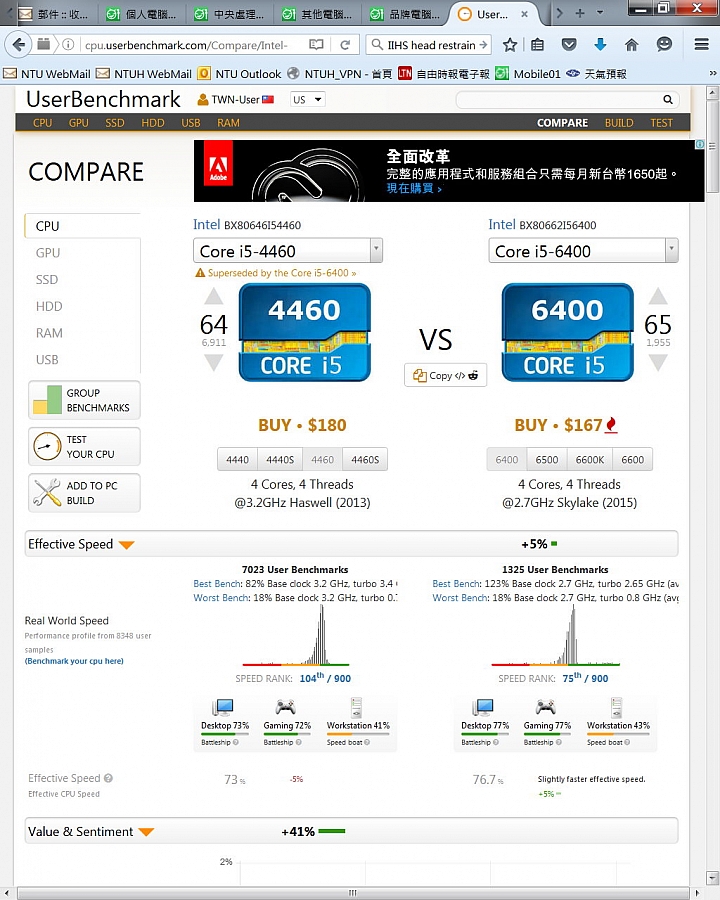
Task: Open smiley face chat icon
Action: [x=664, y=44]
